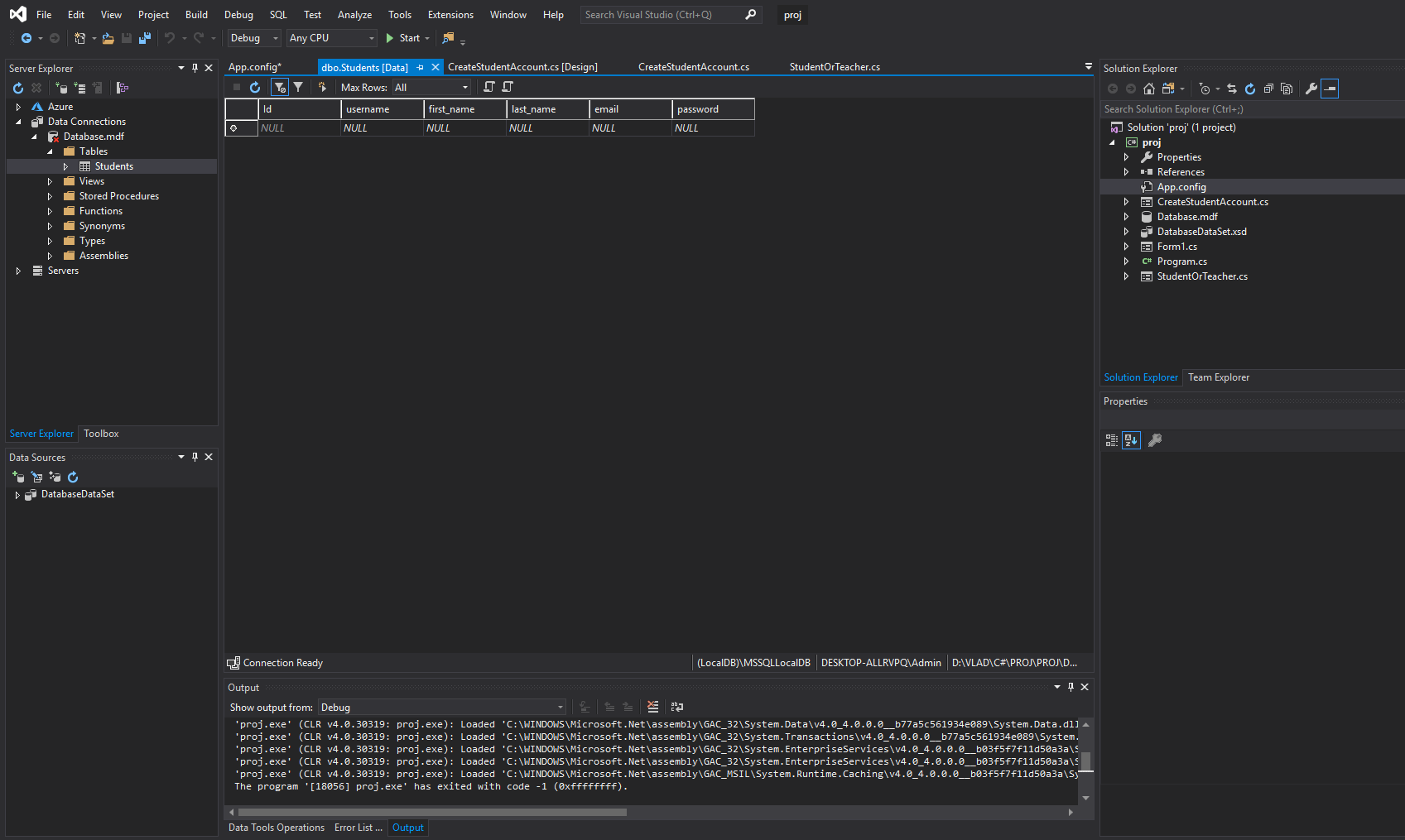Click the Home icon in Solution Explorer
Image resolution: width=1405 pixels, height=840 pixels.
point(1149,89)
